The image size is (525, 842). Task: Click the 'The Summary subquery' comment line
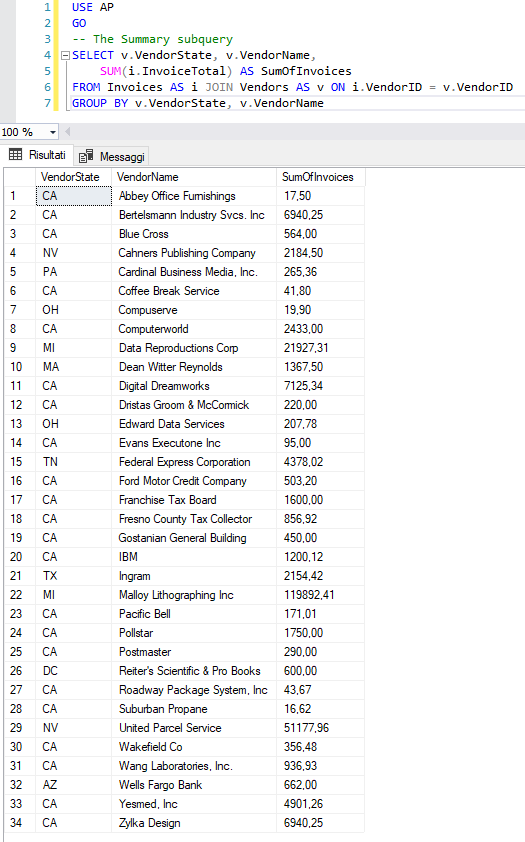coord(152,39)
